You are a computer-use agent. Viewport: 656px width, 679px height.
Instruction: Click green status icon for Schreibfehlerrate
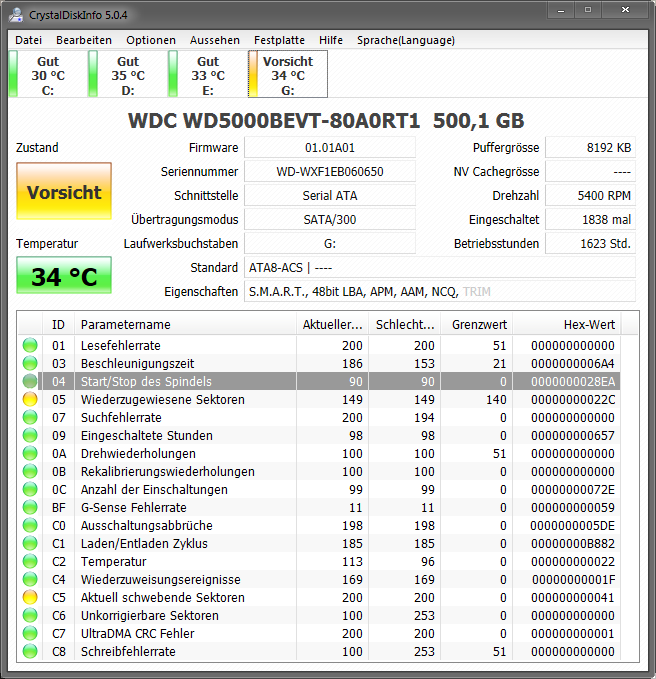tap(30, 651)
